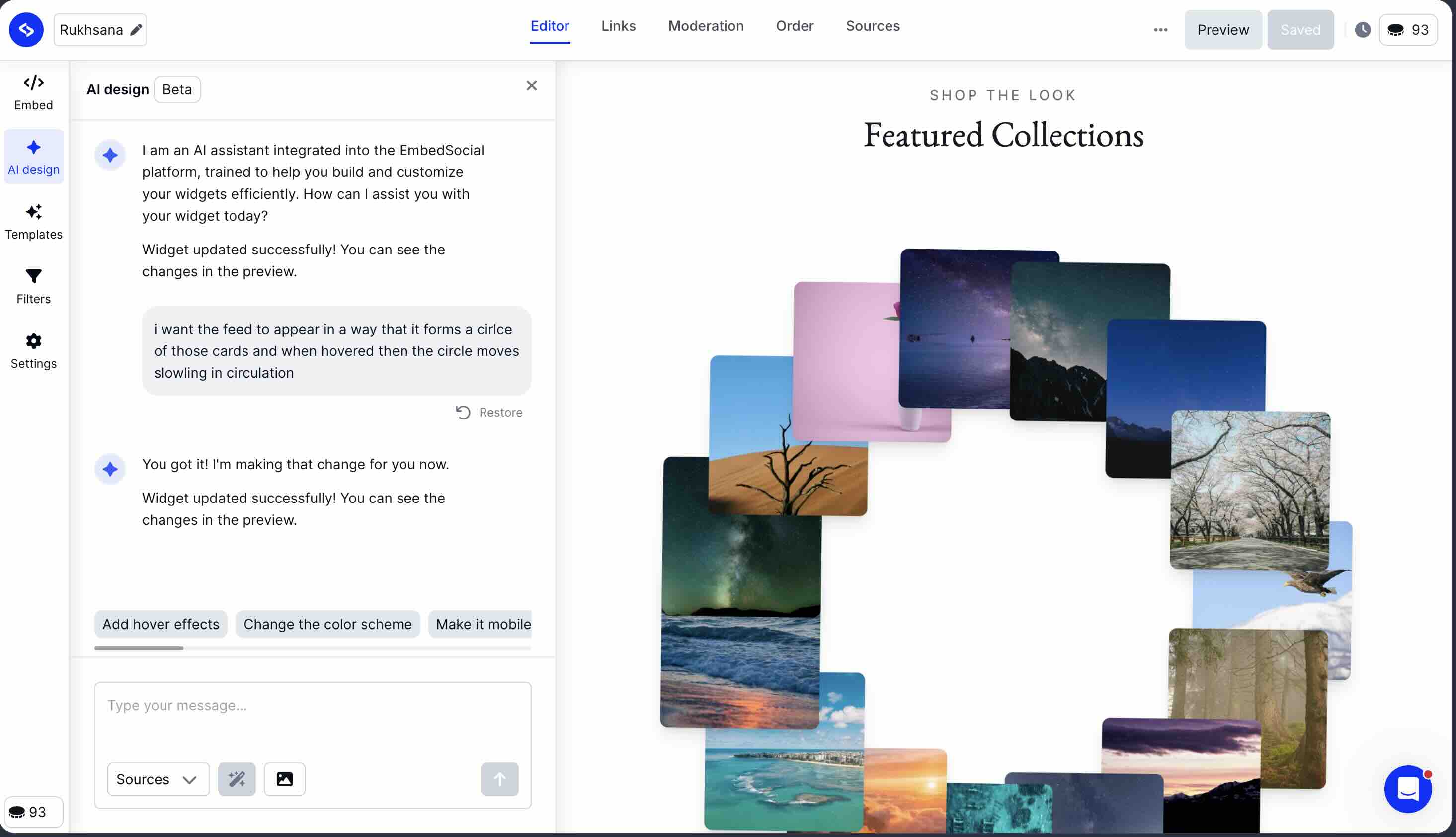Click the user message about circle feed
This screenshot has width=1456, height=837.
[337, 351]
